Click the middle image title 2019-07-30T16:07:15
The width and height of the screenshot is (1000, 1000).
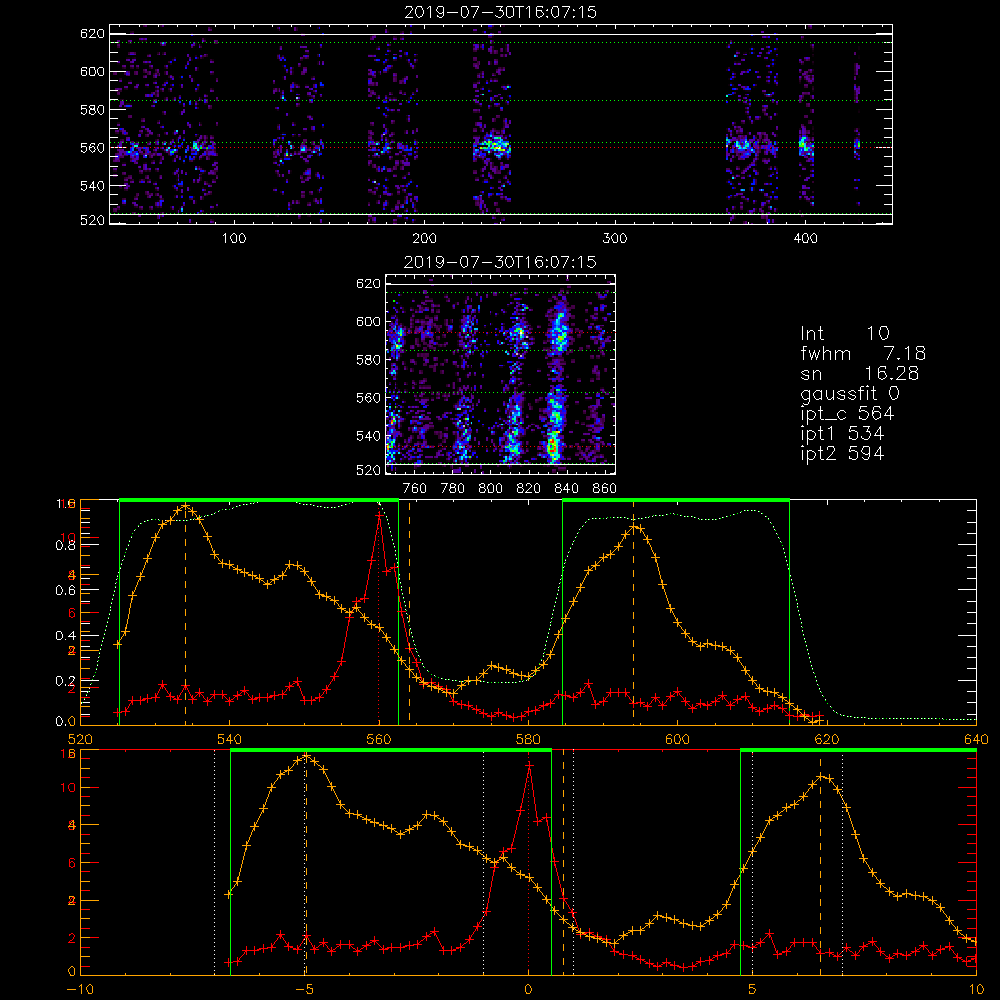[x=500, y=262]
